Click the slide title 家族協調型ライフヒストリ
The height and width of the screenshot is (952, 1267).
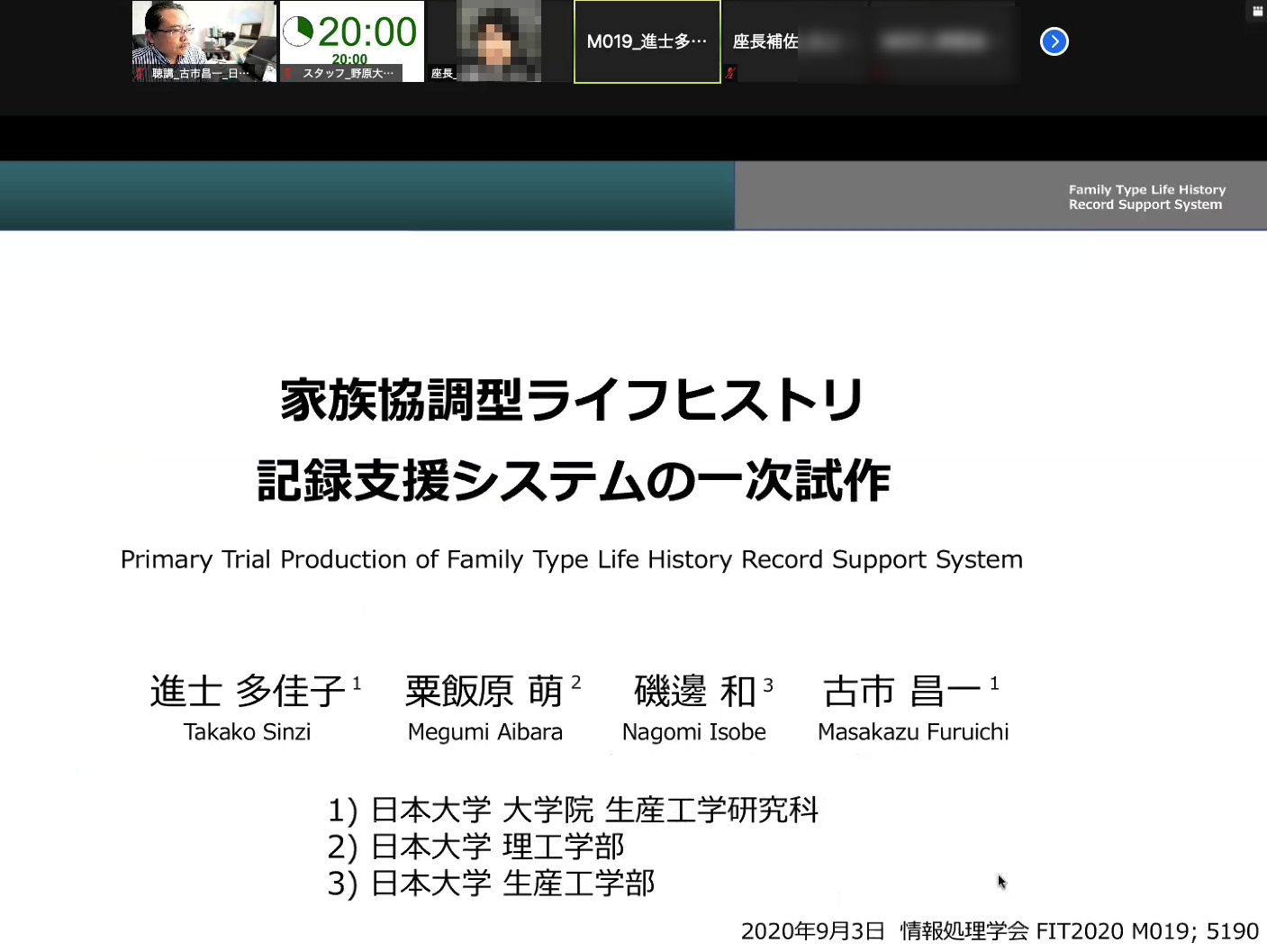click(573, 400)
